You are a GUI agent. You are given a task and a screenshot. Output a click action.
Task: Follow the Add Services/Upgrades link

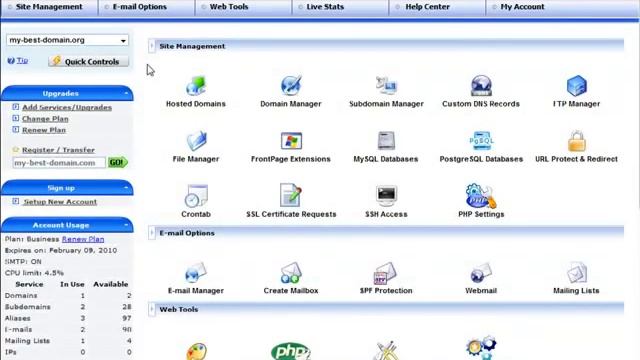point(67,107)
